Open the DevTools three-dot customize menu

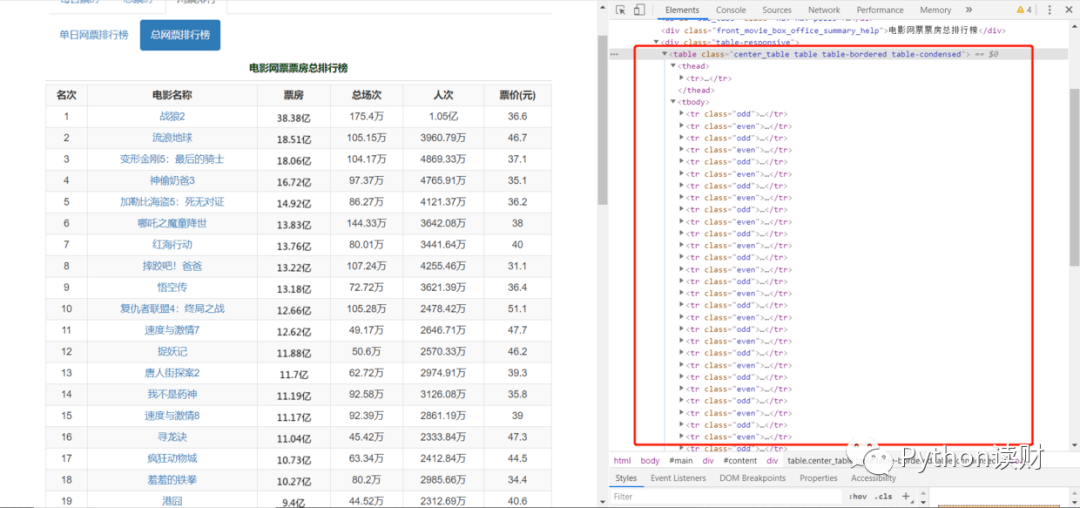[x=1050, y=10]
